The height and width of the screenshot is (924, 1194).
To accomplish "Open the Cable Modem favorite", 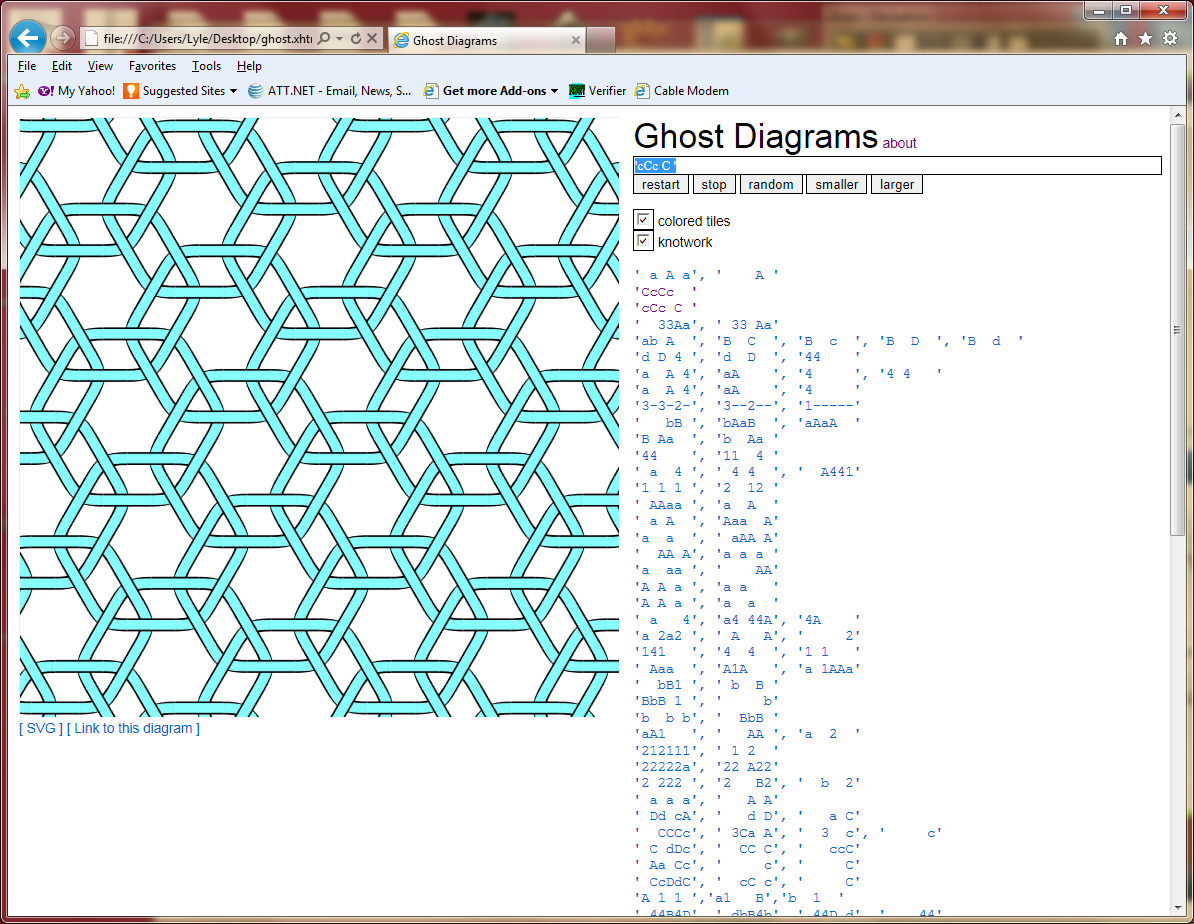I will point(682,91).
